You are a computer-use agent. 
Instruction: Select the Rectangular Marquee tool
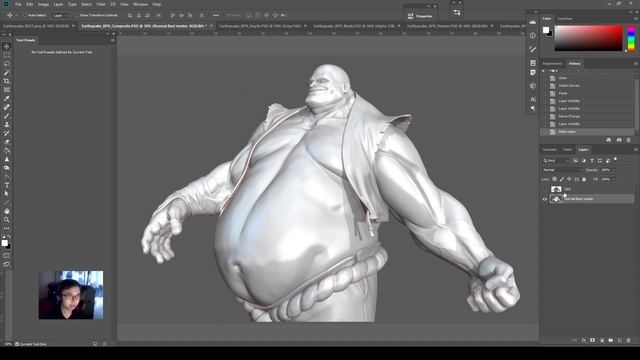pyautogui.click(x=7, y=55)
